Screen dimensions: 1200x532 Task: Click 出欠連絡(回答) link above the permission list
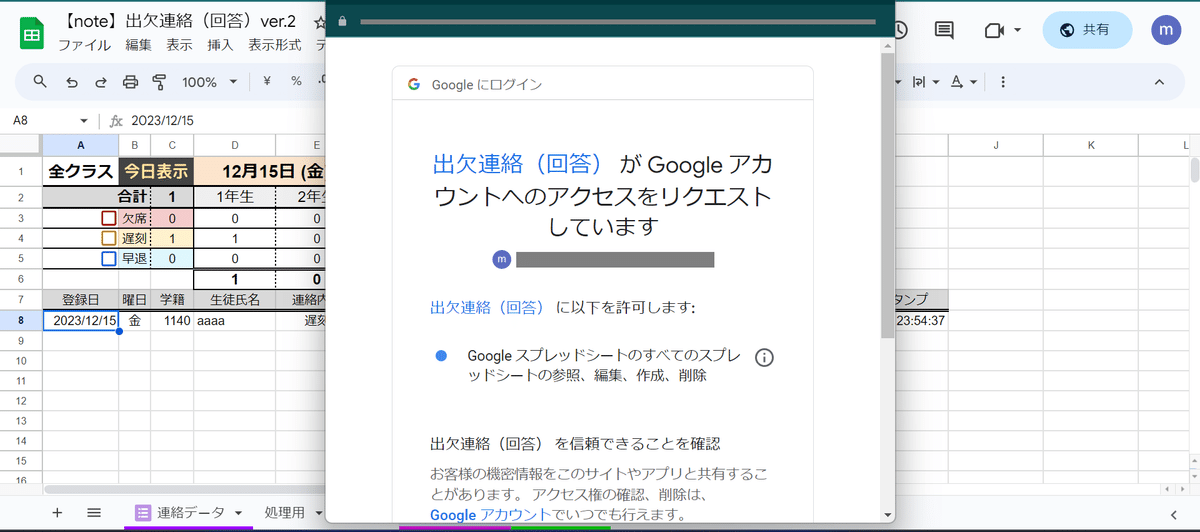click(488, 307)
